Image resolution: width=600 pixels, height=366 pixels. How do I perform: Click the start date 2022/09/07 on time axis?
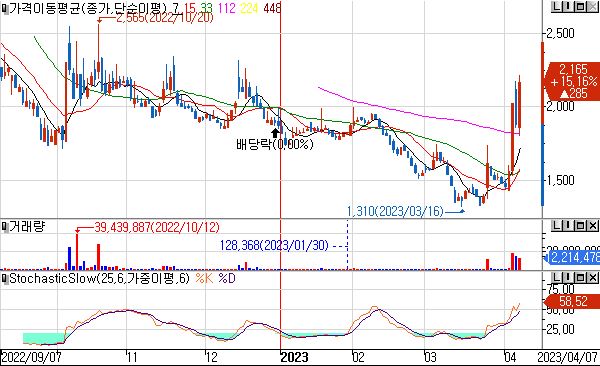pos(31,357)
